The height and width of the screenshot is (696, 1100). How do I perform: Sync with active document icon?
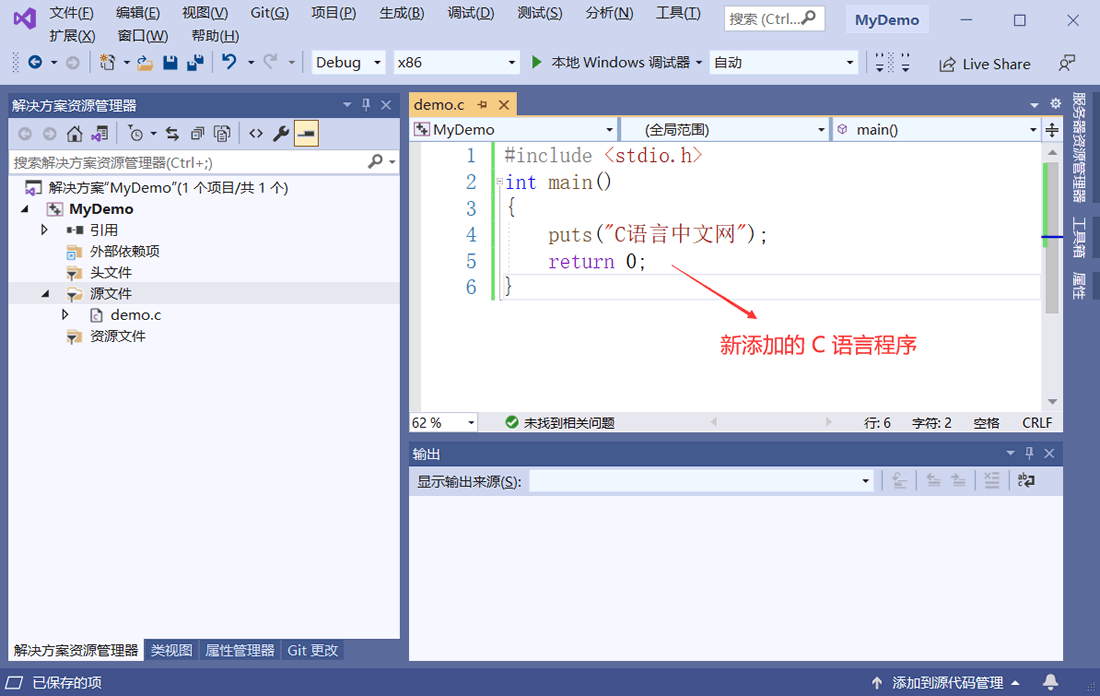[x=172, y=133]
